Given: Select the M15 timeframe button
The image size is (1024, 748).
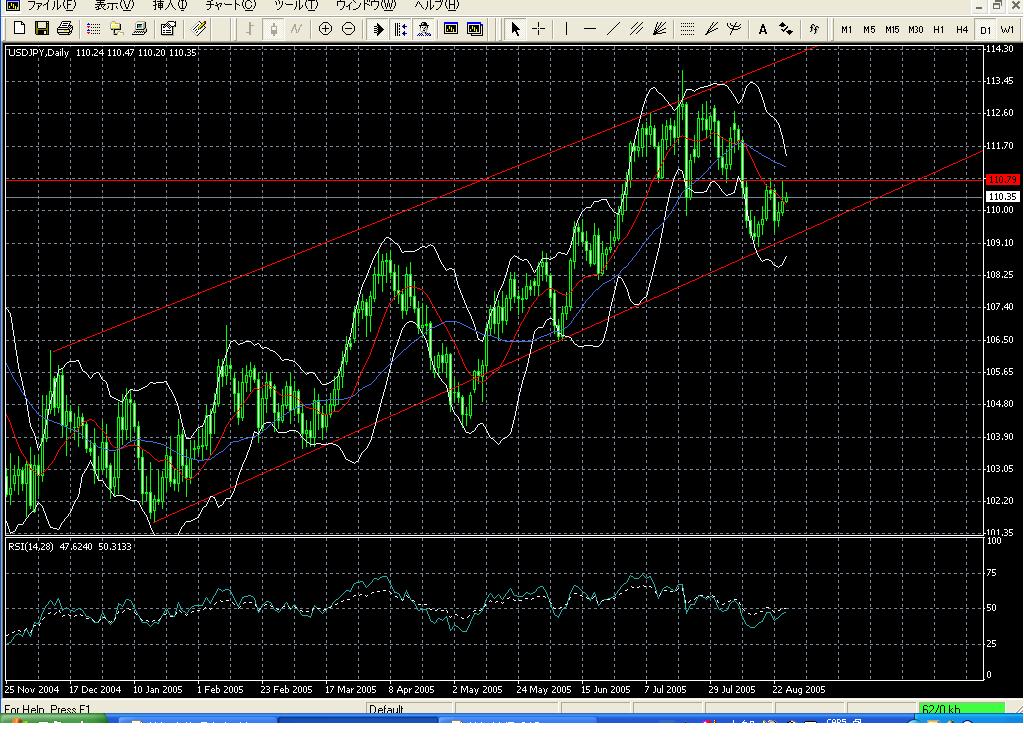Looking at the screenshot, I should pyautogui.click(x=892, y=30).
